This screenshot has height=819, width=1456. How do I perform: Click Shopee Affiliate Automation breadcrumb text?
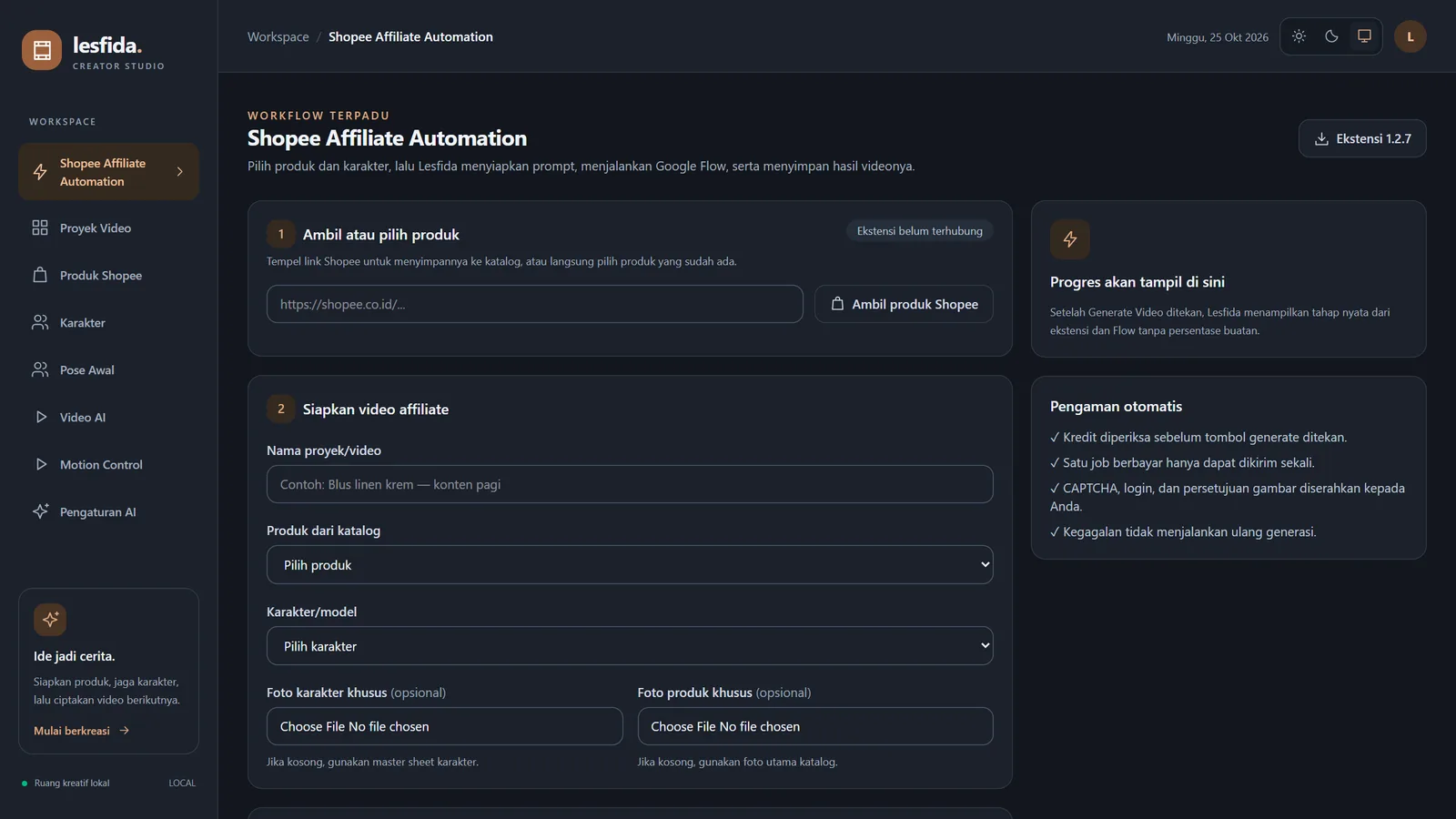pyautogui.click(x=410, y=36)
